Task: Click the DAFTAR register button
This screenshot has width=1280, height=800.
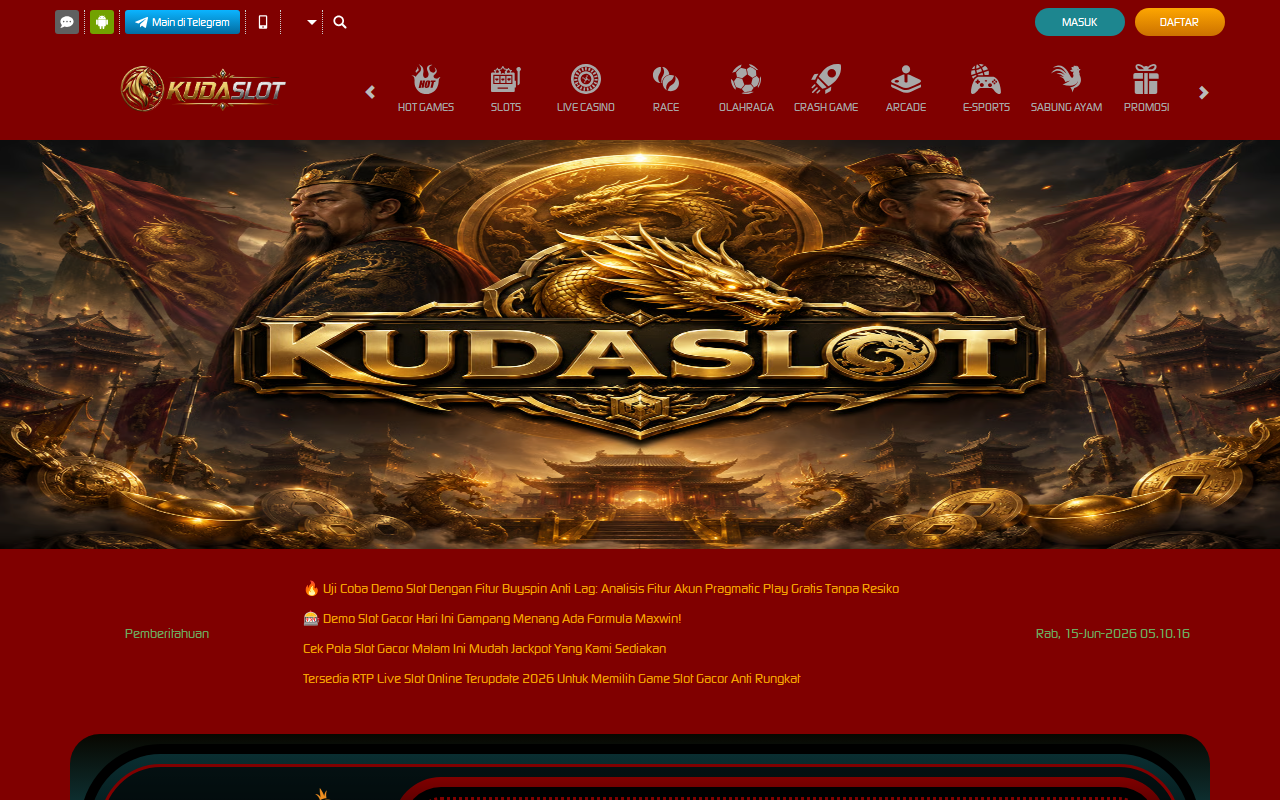Action: [1180, 22]
